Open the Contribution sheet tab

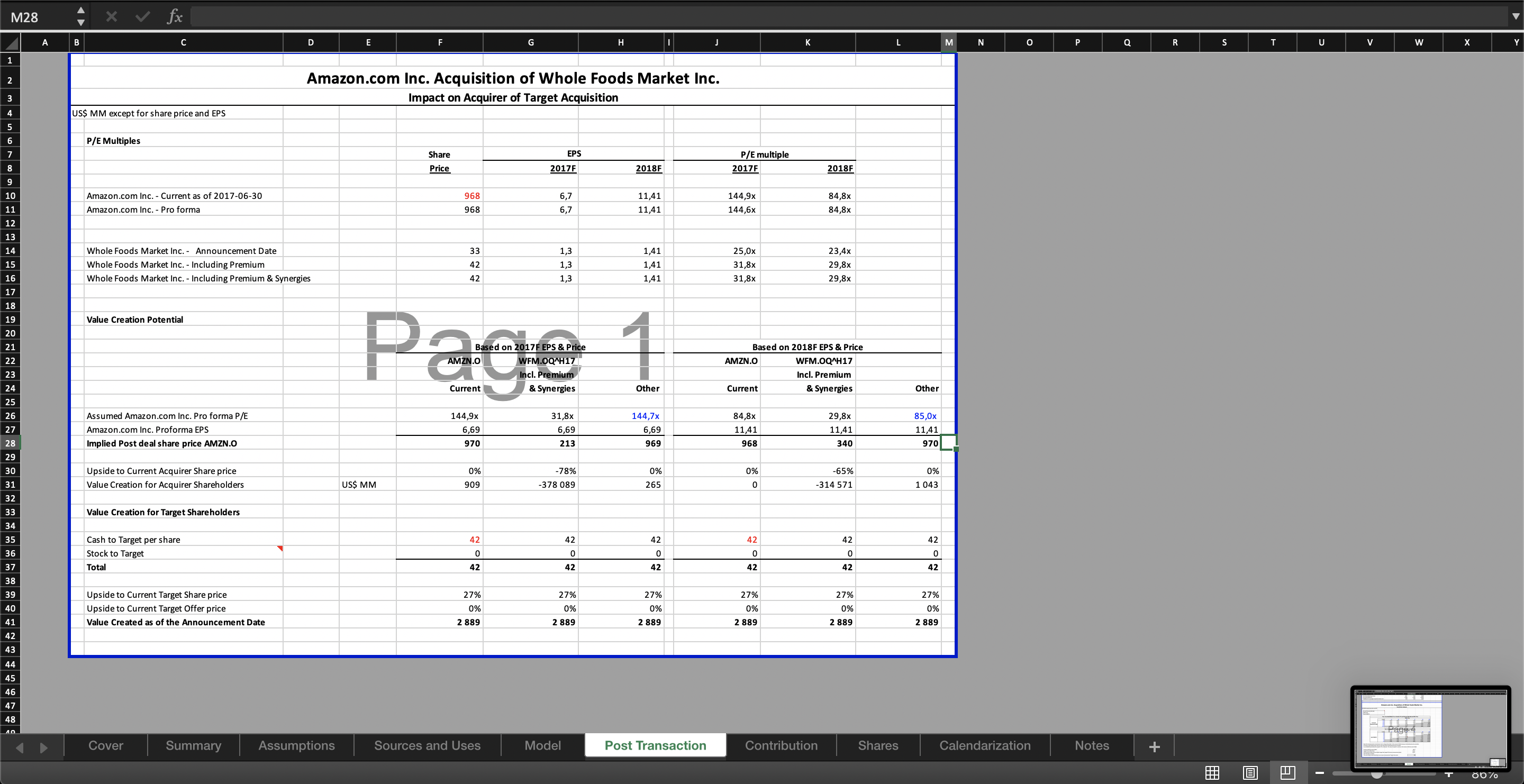(x=781, y=745)
